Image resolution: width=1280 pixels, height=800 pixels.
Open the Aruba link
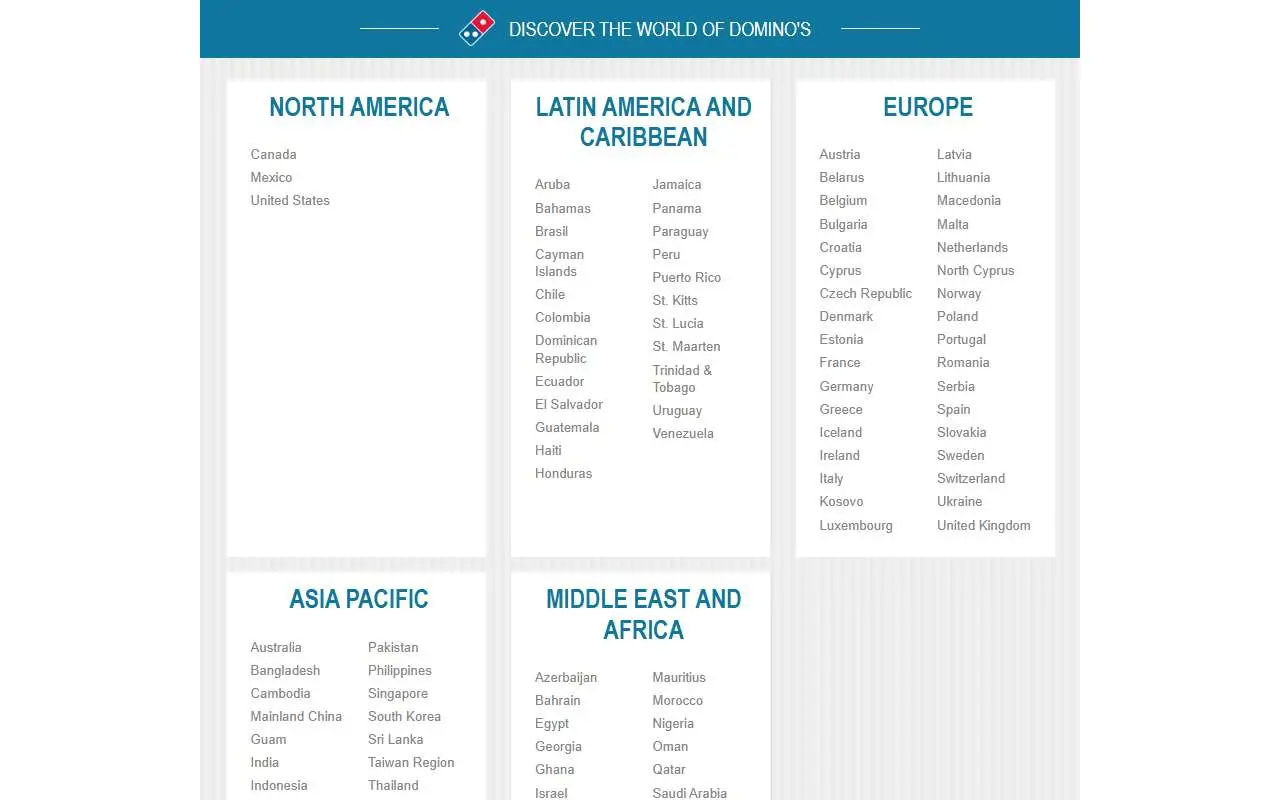(552, 184)
